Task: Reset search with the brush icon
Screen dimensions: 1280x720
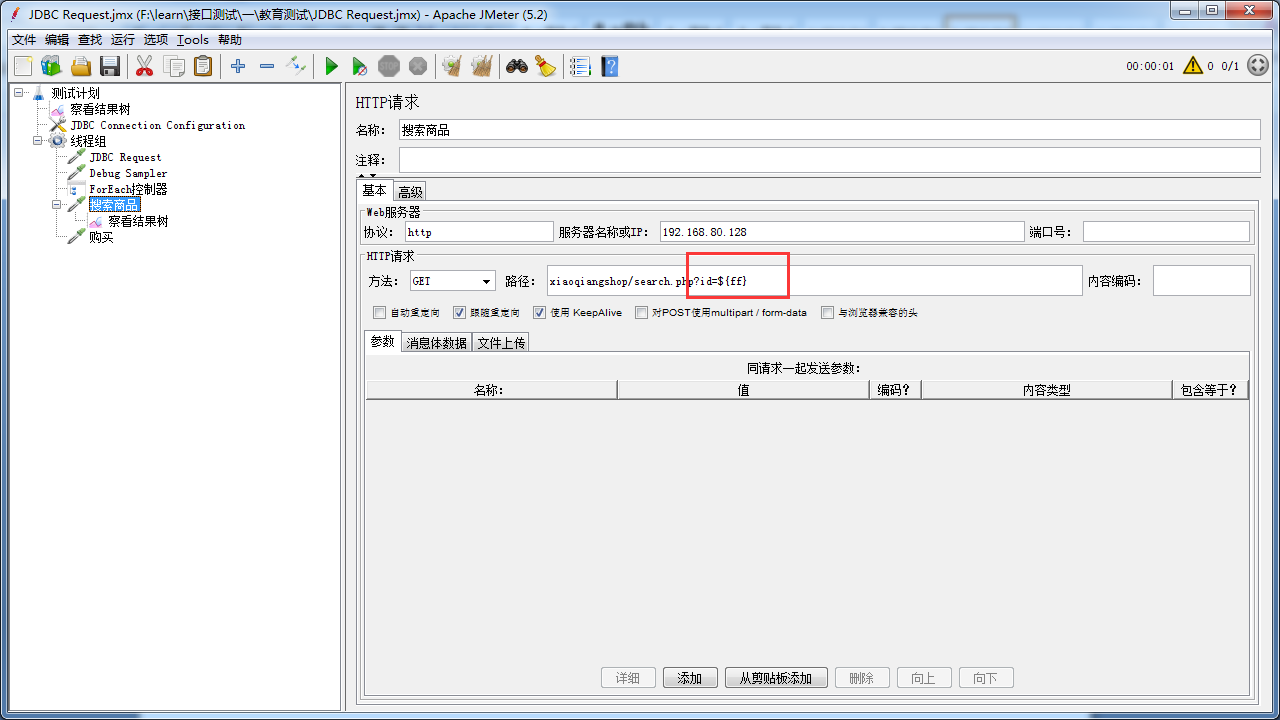Action: 545,66
